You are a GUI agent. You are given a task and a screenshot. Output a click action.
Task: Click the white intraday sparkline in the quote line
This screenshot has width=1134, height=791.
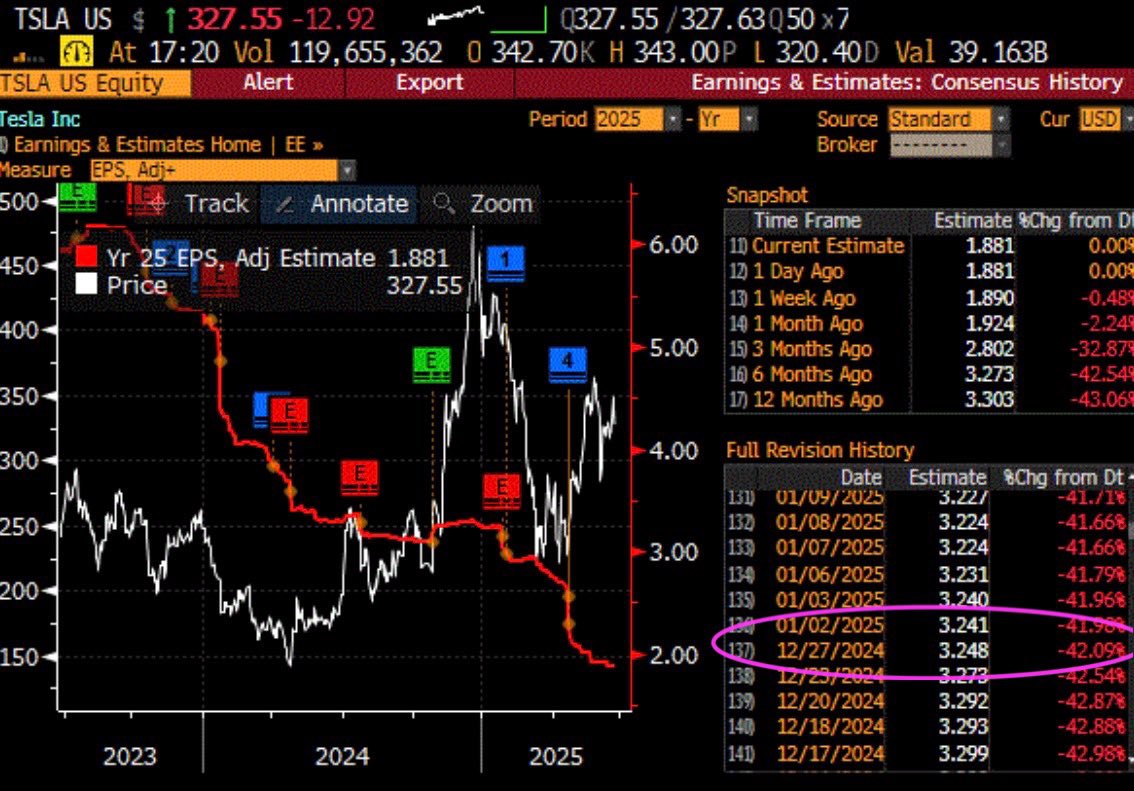coord(456,16)
